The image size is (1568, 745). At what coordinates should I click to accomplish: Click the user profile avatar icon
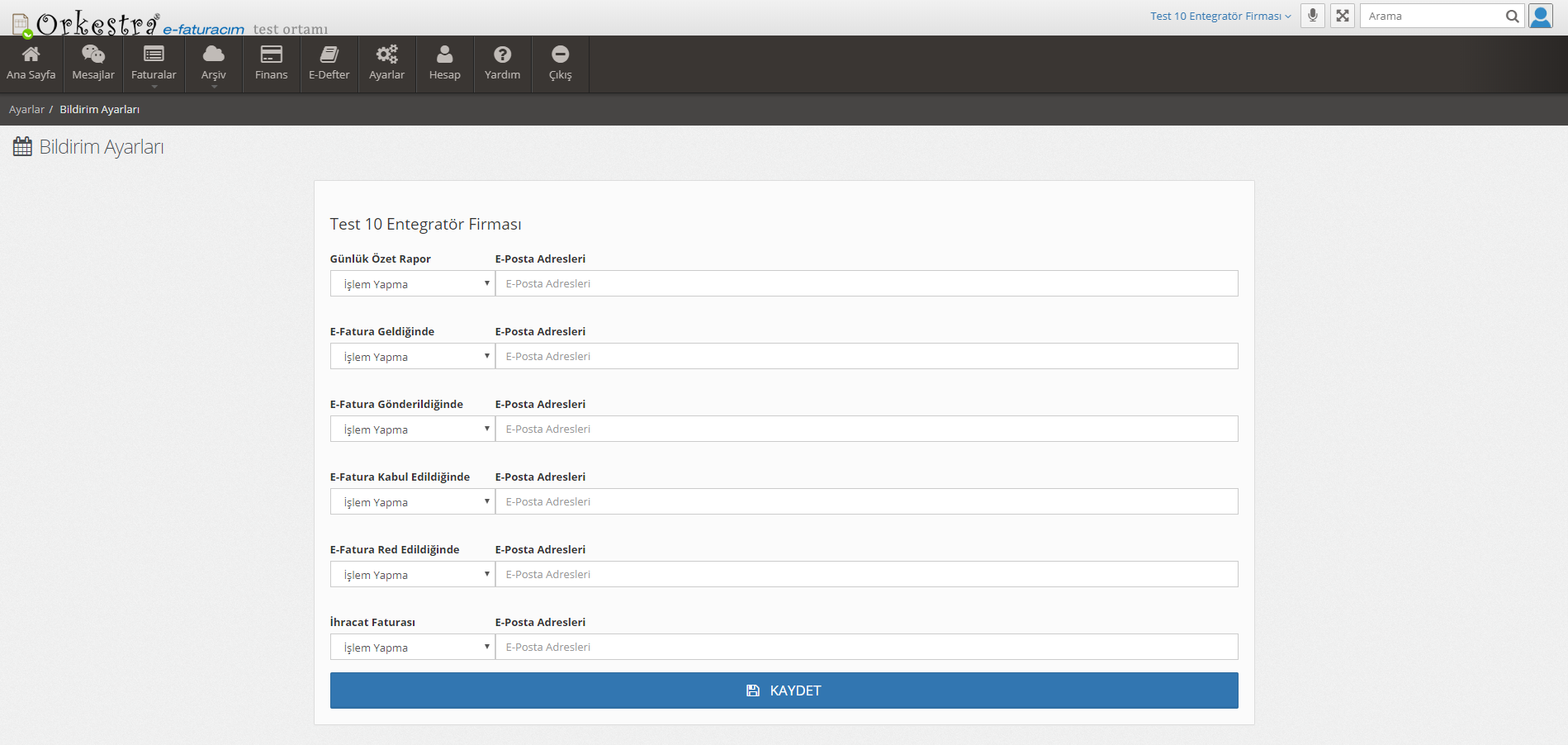click(x=1541, y=16)
